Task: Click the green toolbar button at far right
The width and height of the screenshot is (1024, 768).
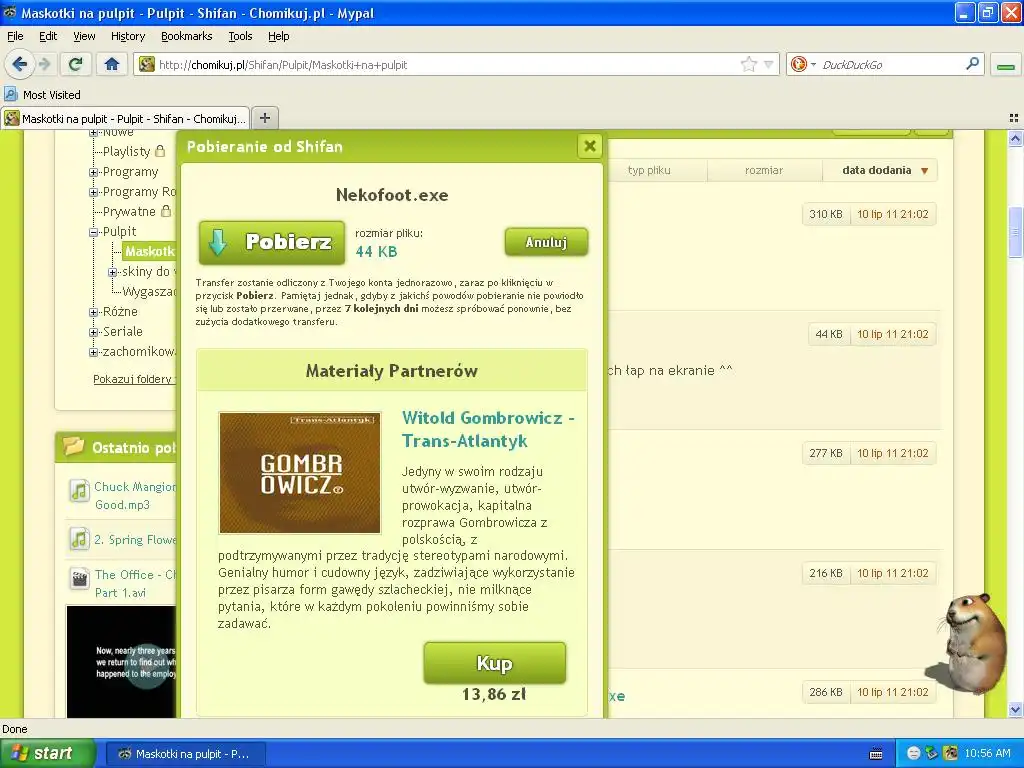Action: coord(1006,65)
